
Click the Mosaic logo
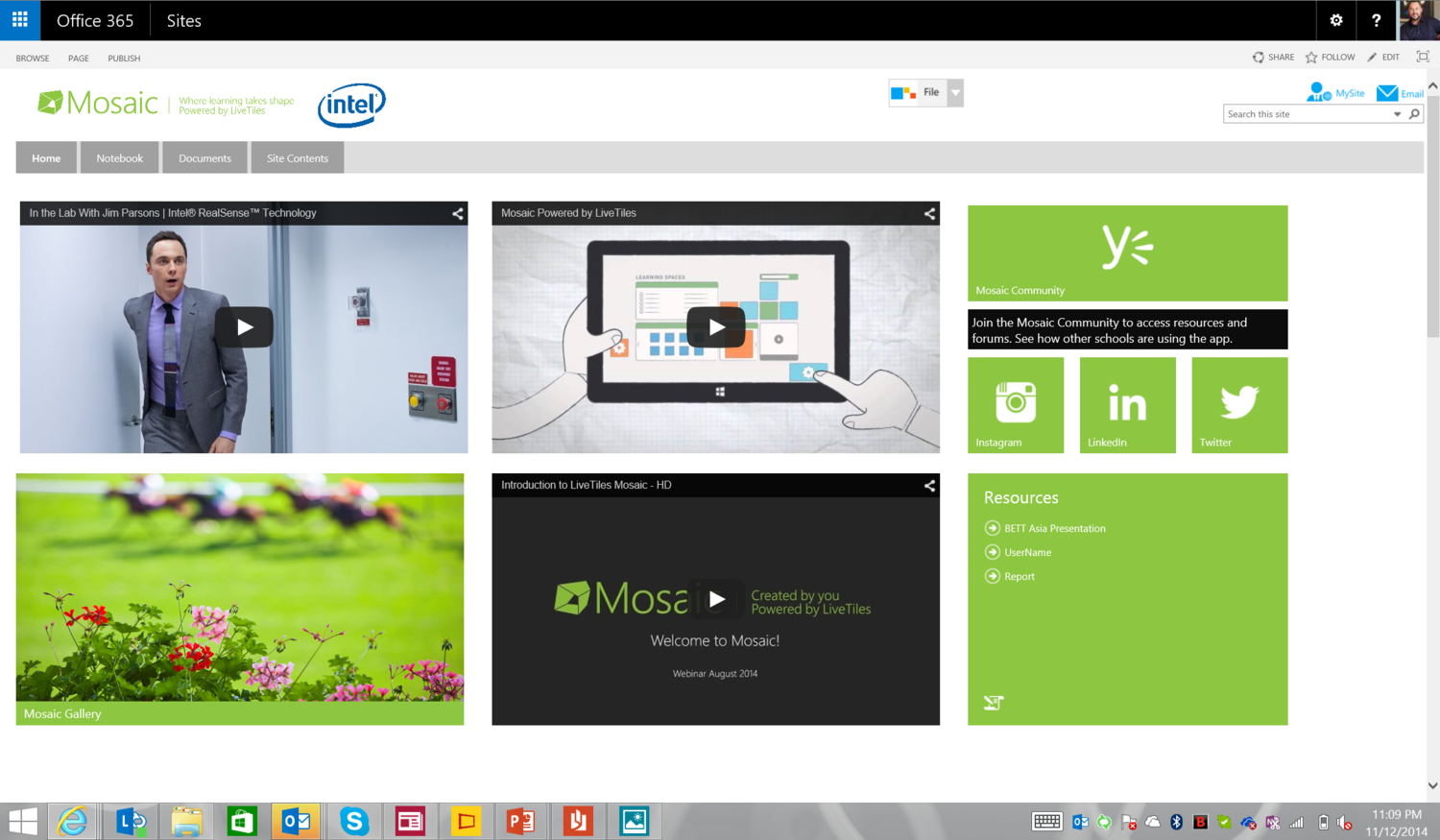97,103
